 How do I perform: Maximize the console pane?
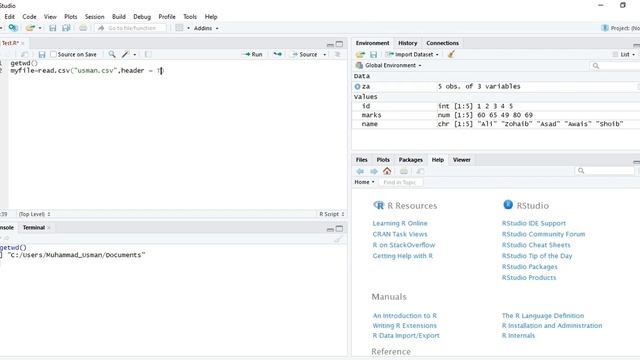339,229
